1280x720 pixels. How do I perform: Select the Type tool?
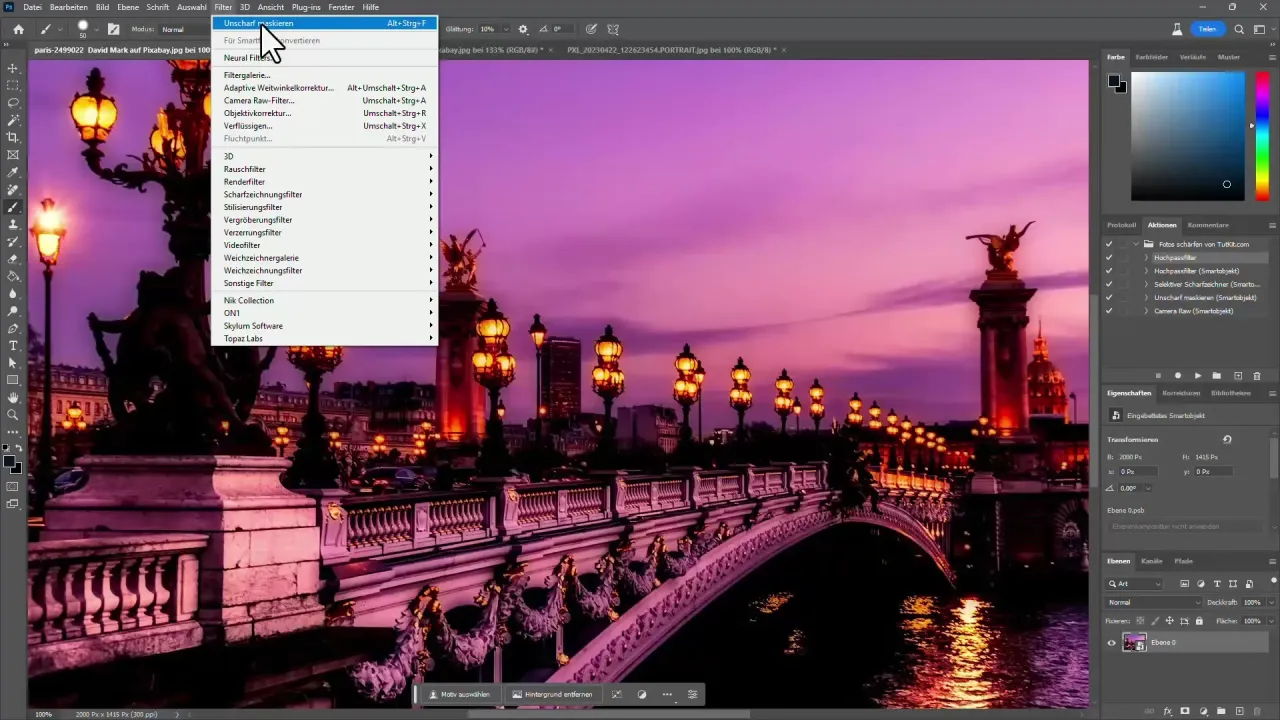(x=13, y=345)
